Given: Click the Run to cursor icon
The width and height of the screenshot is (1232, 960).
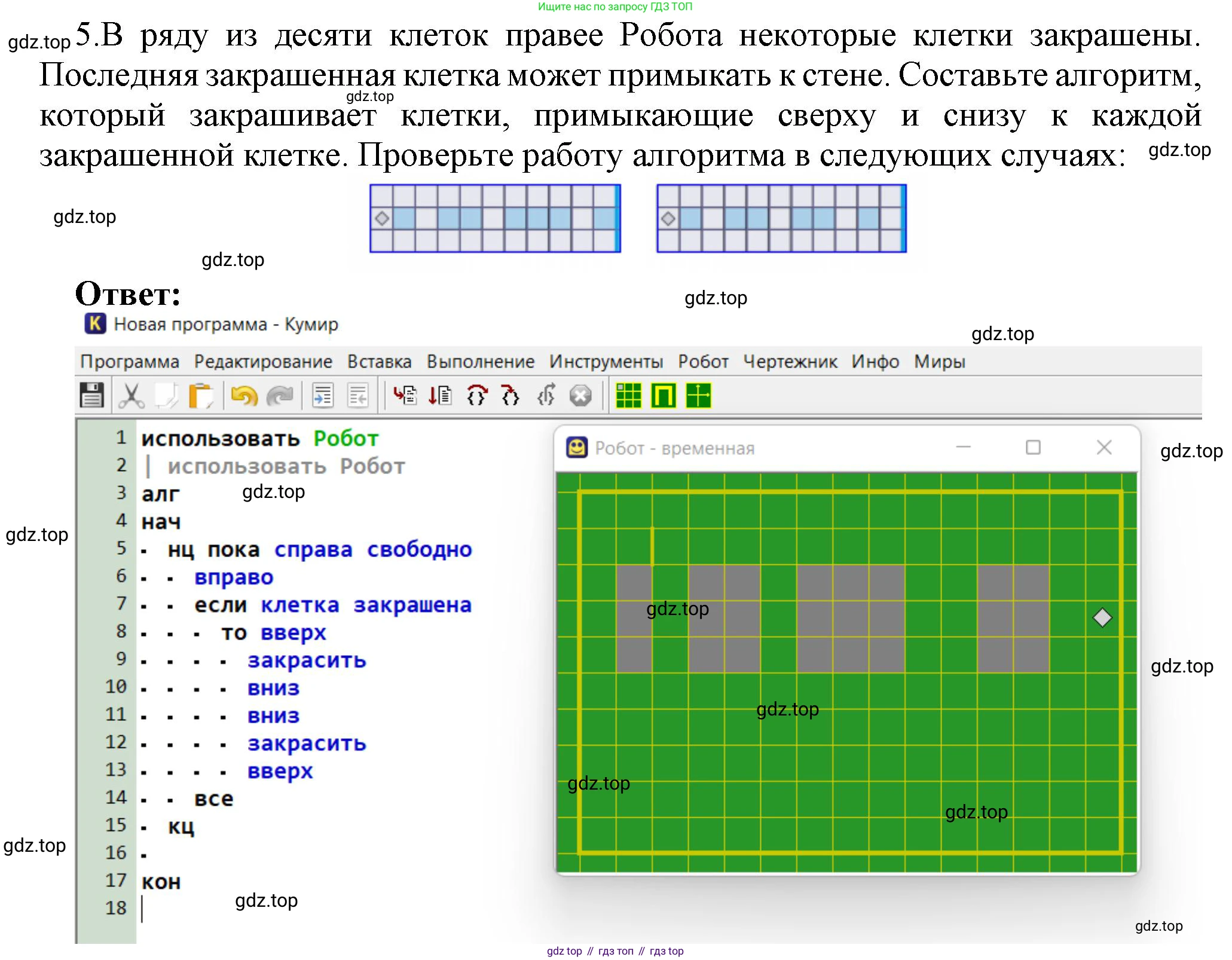Looking at the screenshot, I should pos(441,395).
